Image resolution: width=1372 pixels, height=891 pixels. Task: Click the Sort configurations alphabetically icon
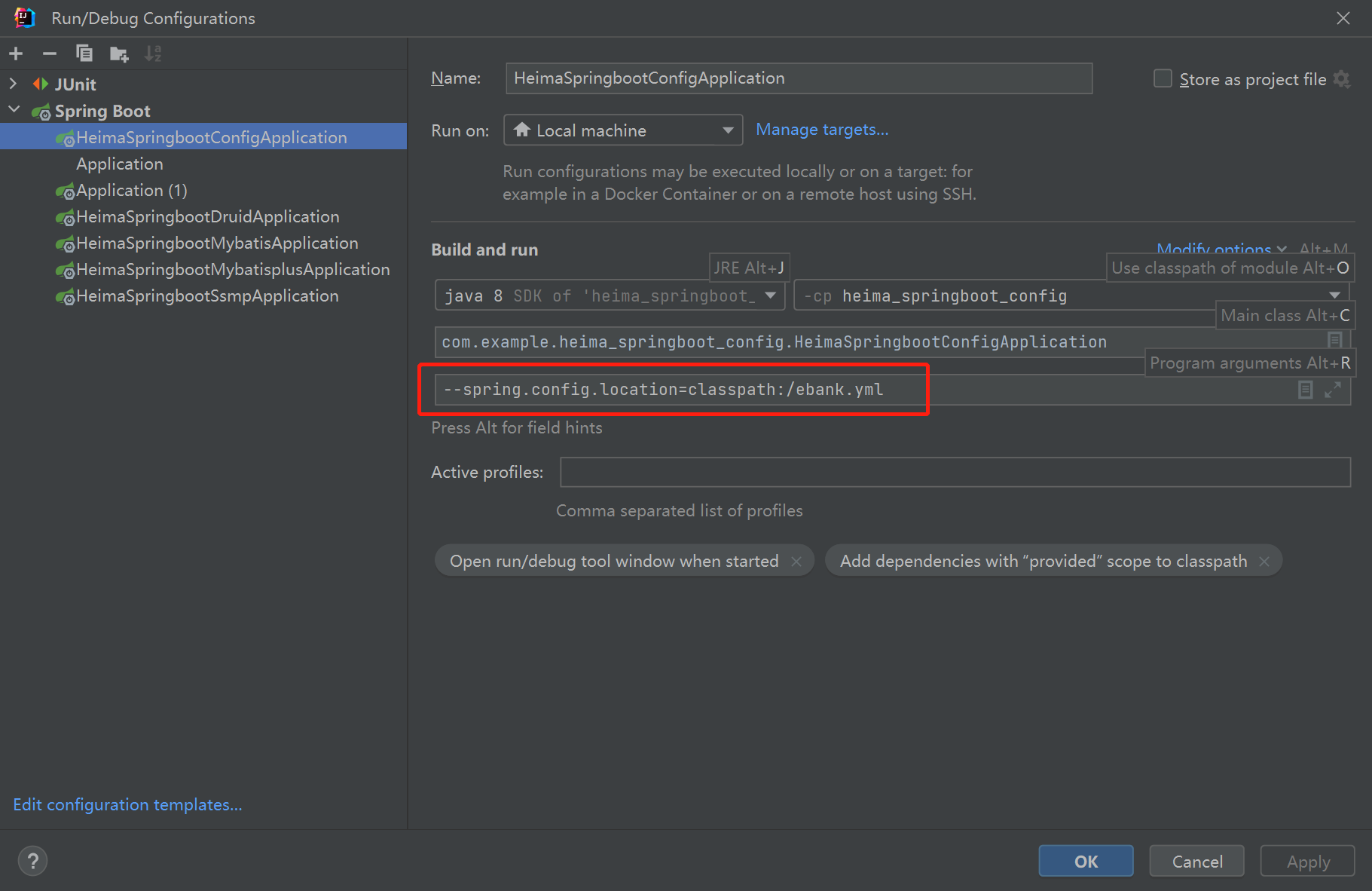[x=153, y=54]
